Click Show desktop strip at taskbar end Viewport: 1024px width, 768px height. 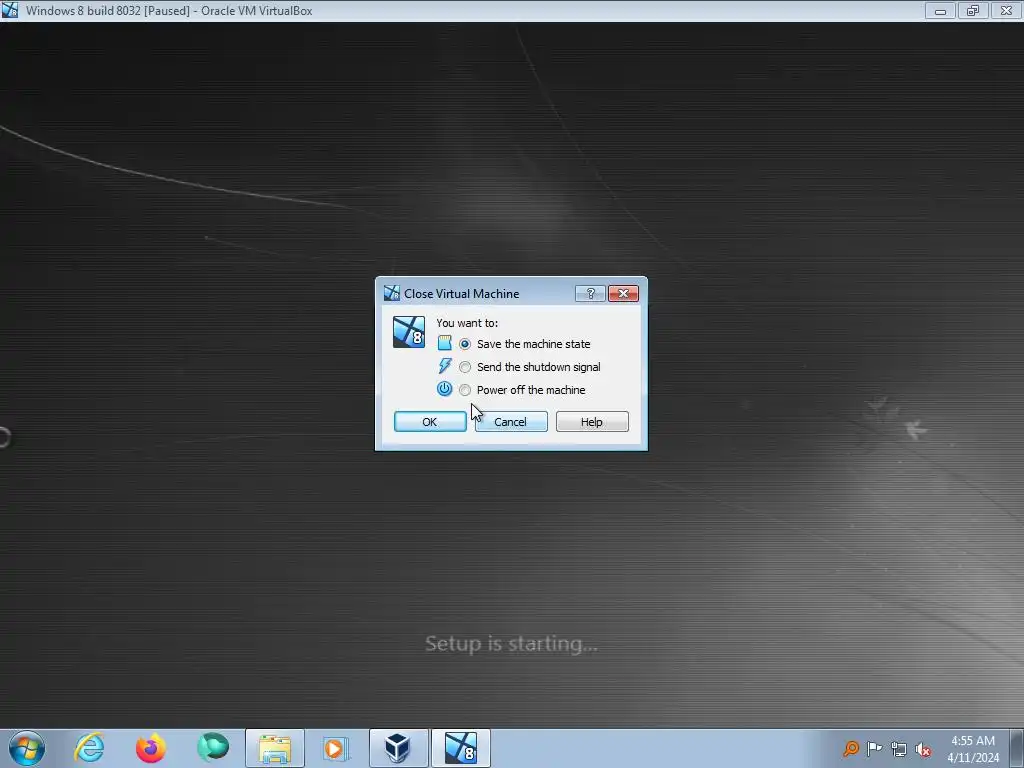[x=1017, y=748]
